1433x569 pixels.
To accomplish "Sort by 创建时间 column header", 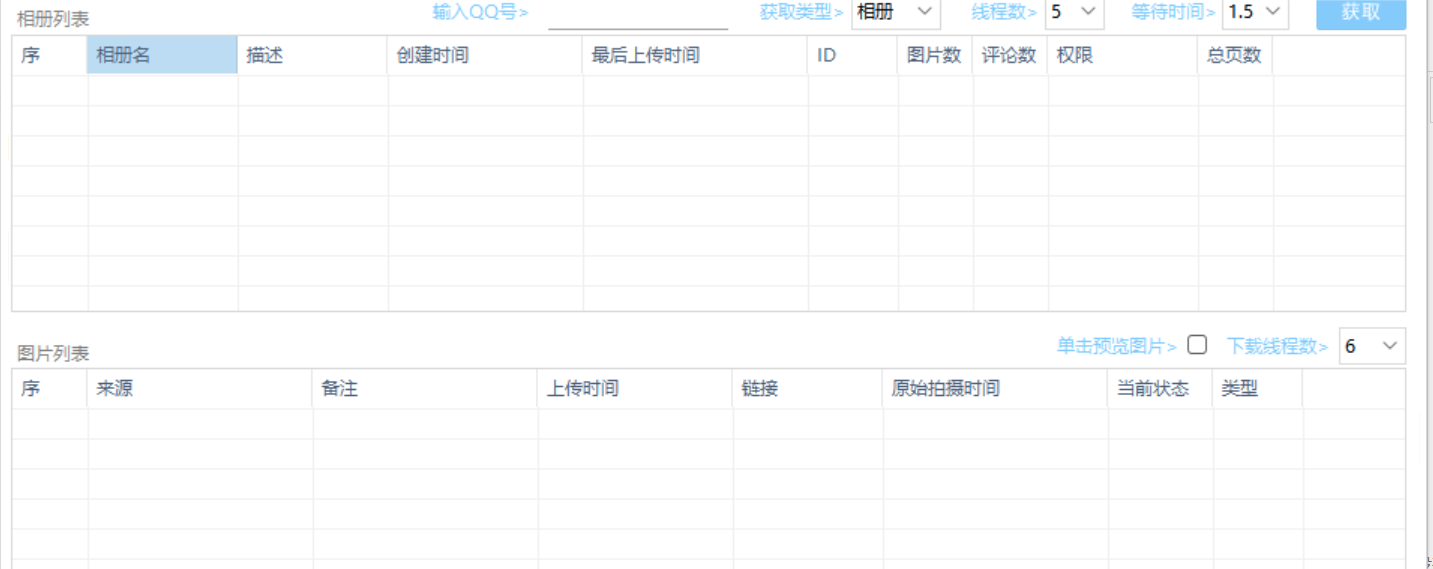I will tap(484, 56).
